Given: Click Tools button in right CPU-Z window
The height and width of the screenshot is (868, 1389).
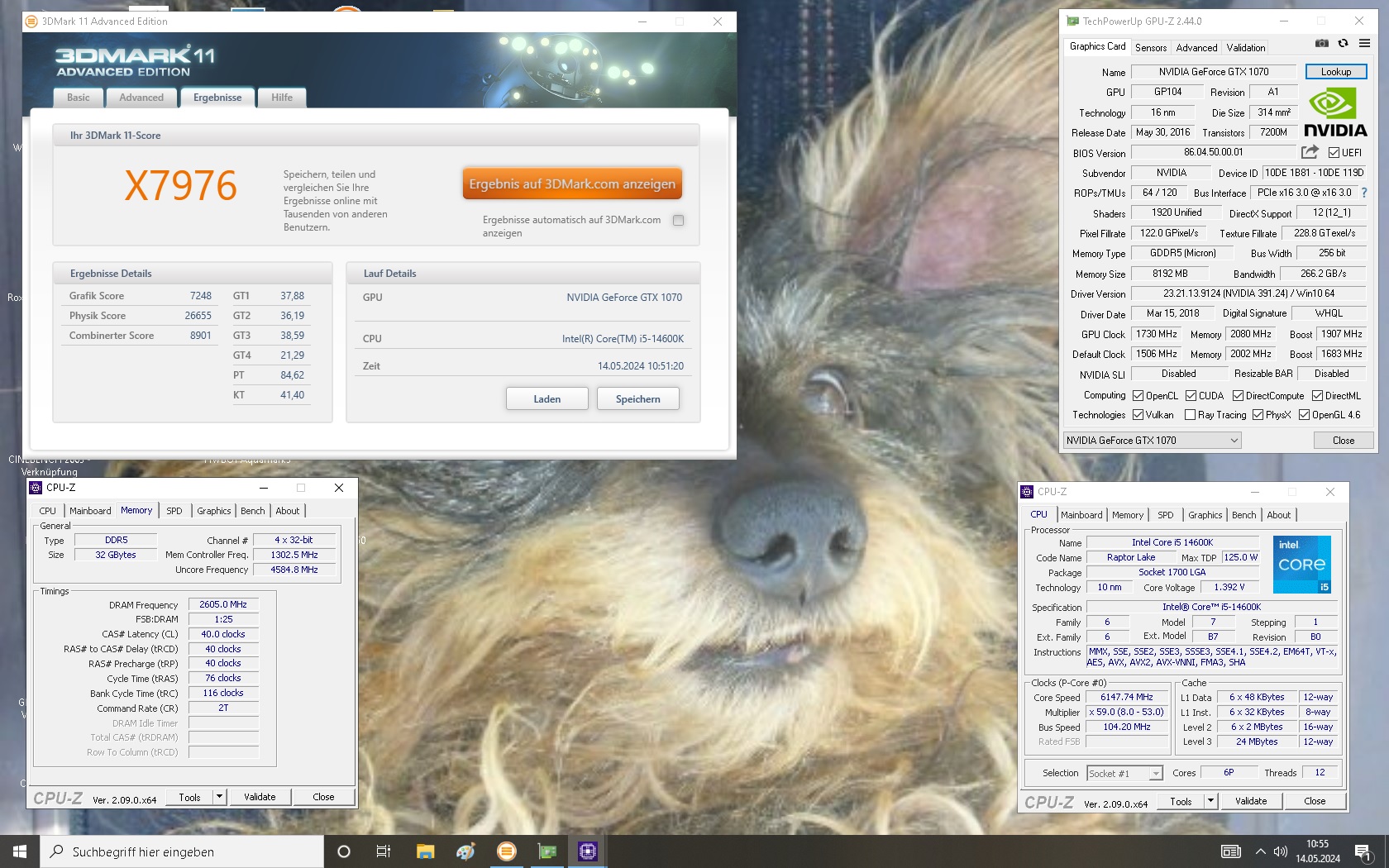Looking at the screenshot, I should click(x=1181, y=801).
